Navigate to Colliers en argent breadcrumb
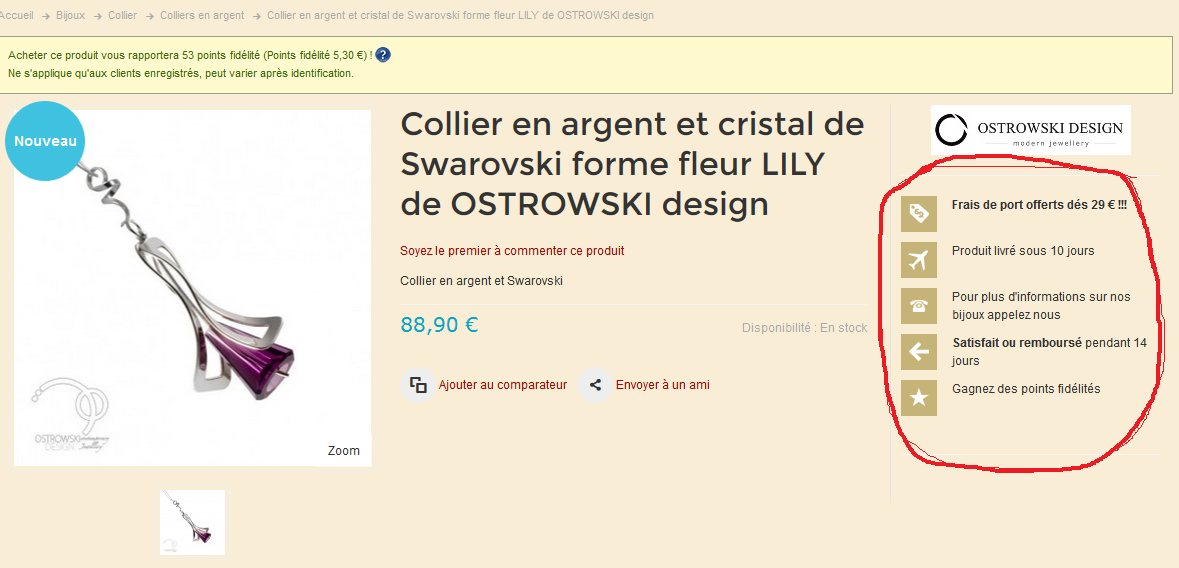1179x568 pixels. (202, 15)
